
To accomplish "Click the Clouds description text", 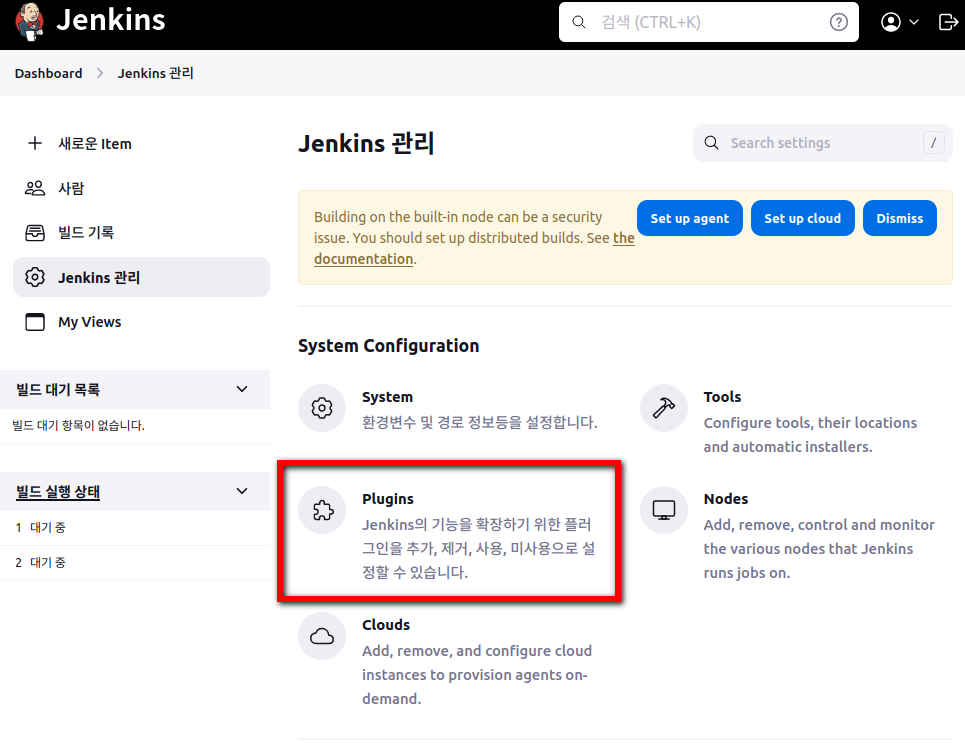I will tap(477, 675).
